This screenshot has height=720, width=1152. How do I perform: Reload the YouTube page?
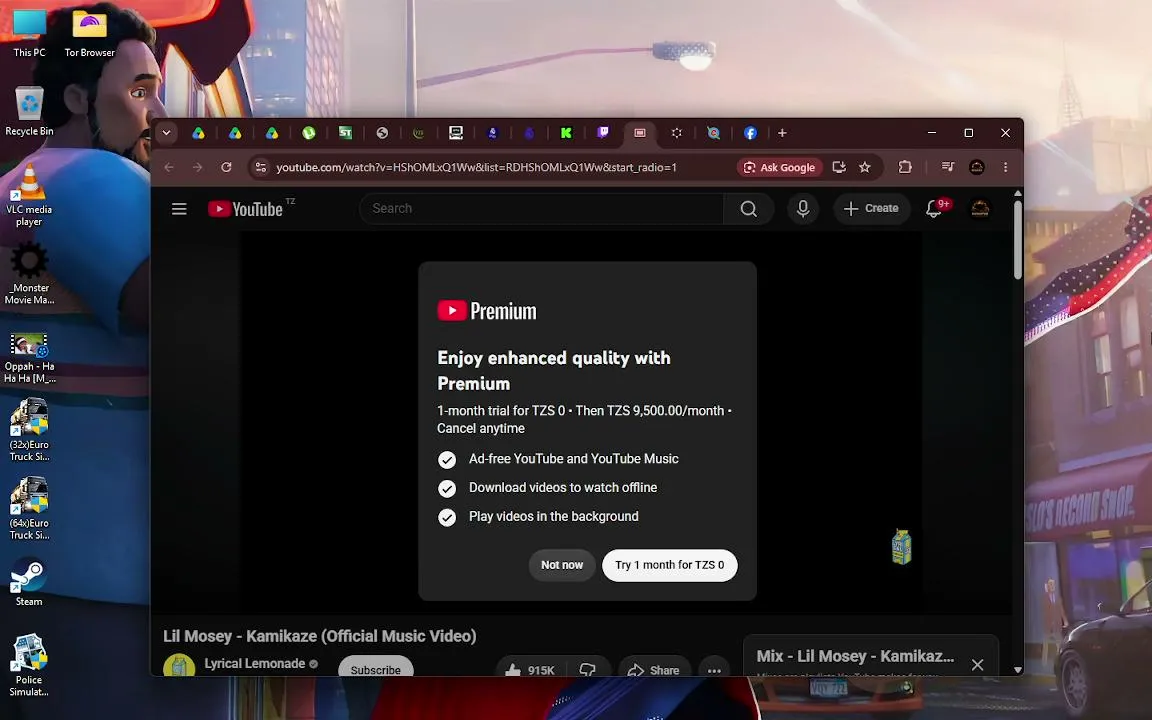point(226,168)
